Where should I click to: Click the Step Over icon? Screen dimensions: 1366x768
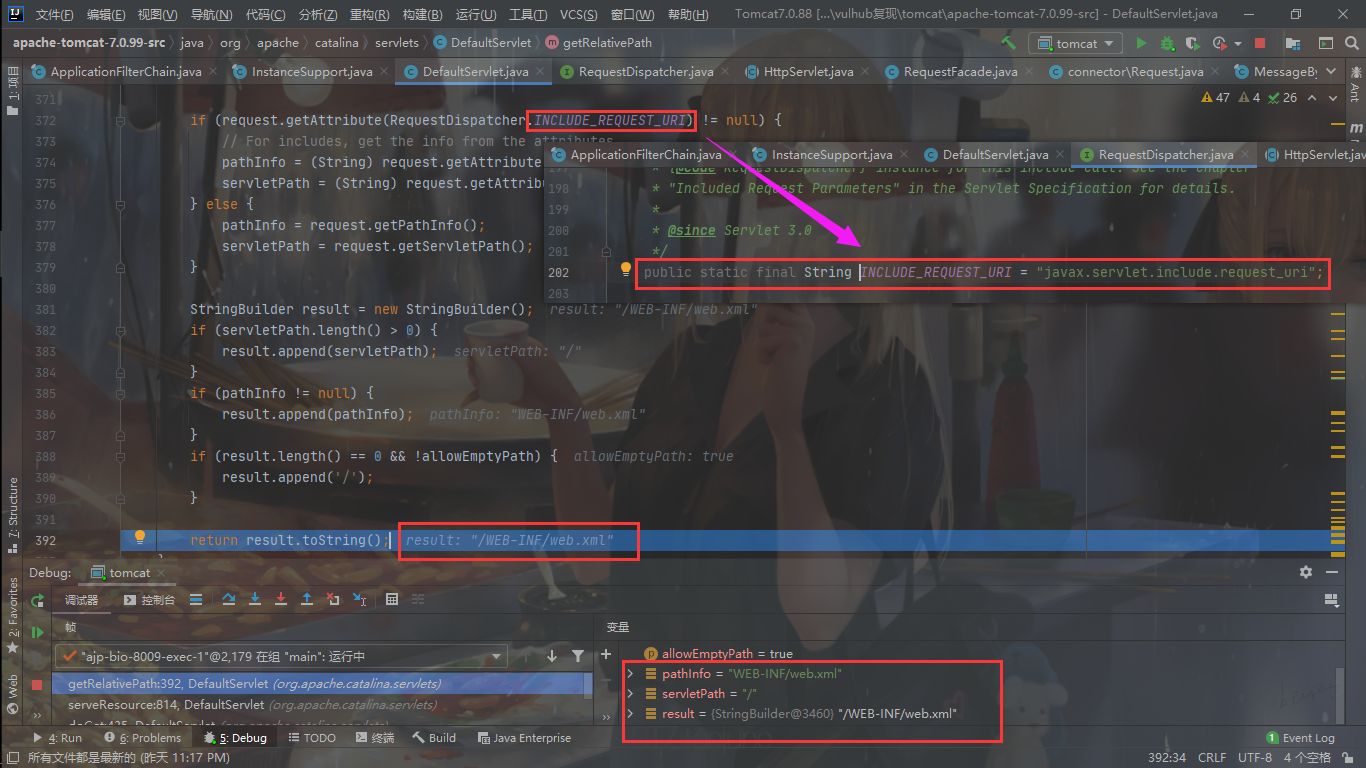point(229,599)
